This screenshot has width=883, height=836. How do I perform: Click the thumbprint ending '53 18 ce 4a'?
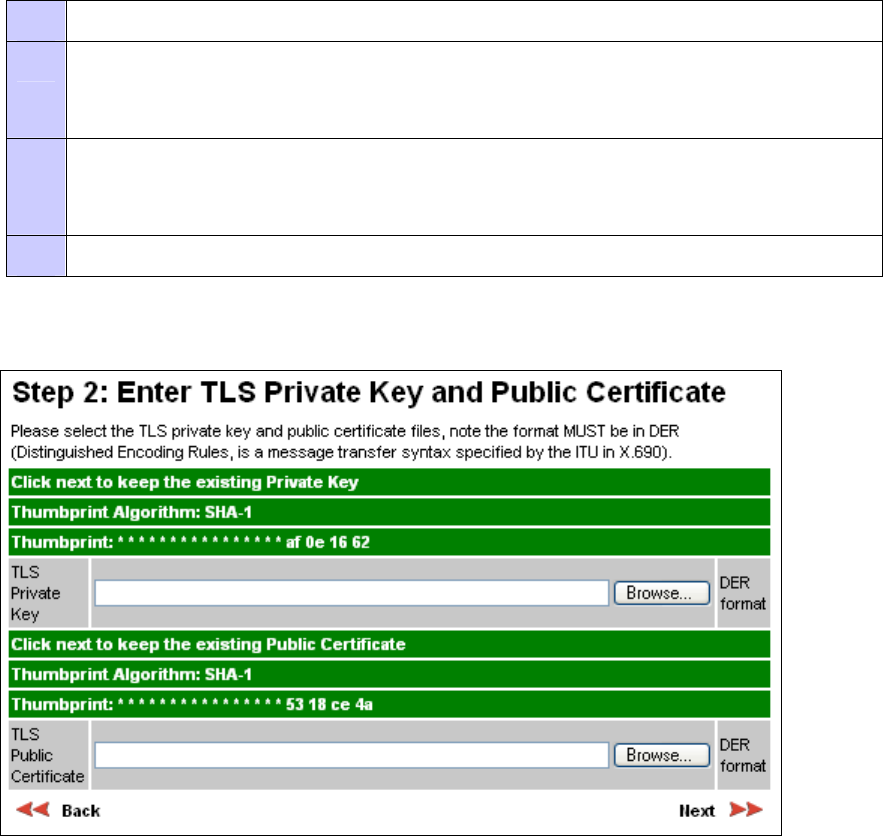(389, 704)
